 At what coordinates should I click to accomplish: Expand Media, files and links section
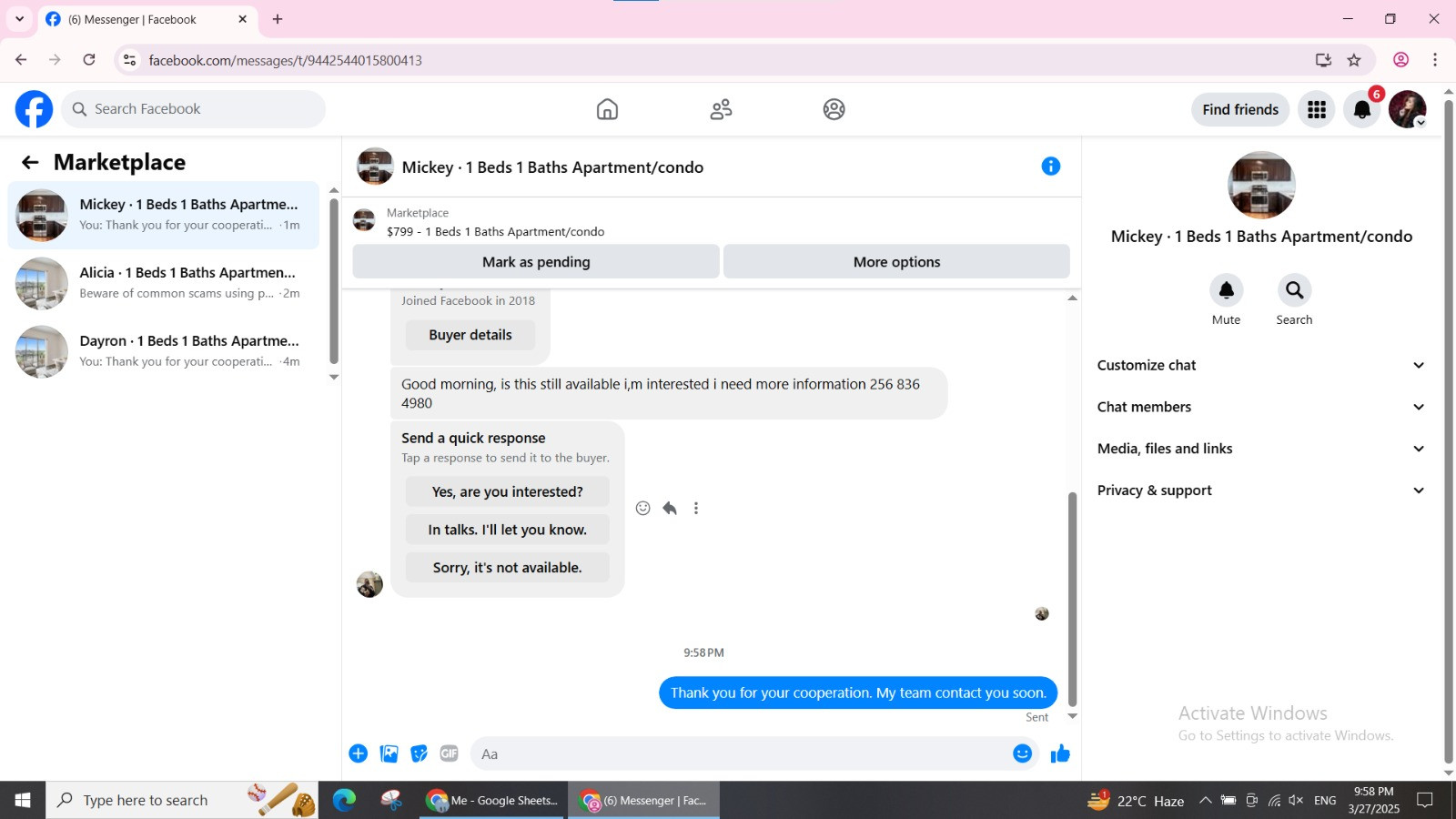click(x=1261, y=449)
